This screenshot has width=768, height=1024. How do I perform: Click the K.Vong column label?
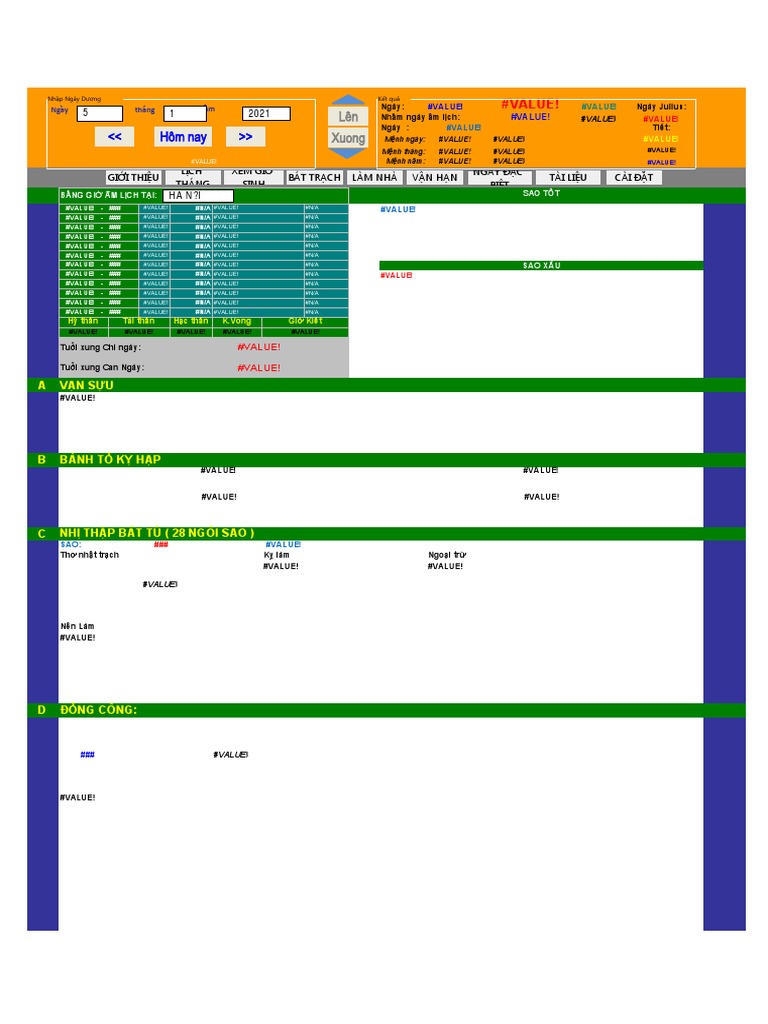[x=236, y=321]
